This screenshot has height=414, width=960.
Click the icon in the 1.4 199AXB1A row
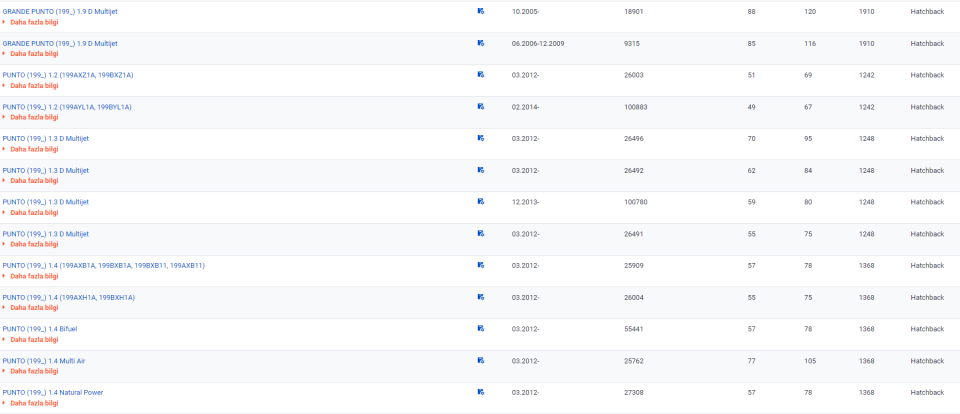[x=481, y=265]
